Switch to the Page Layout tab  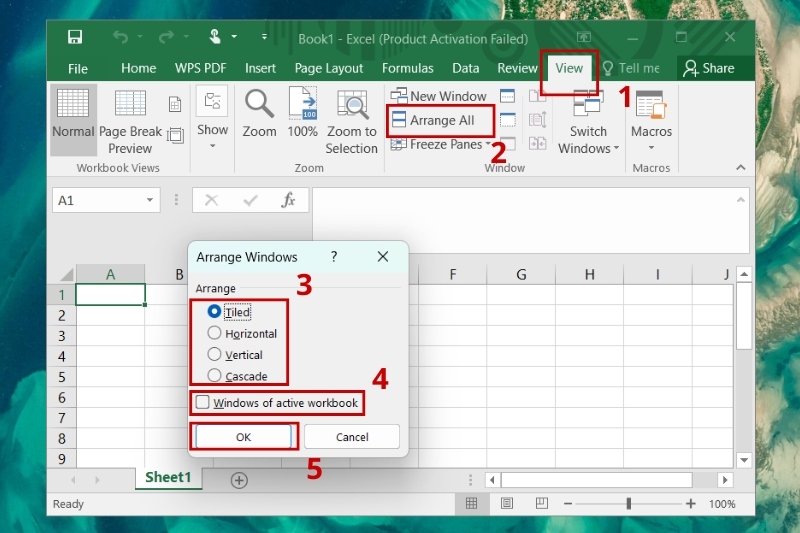(x=329, y=68)
